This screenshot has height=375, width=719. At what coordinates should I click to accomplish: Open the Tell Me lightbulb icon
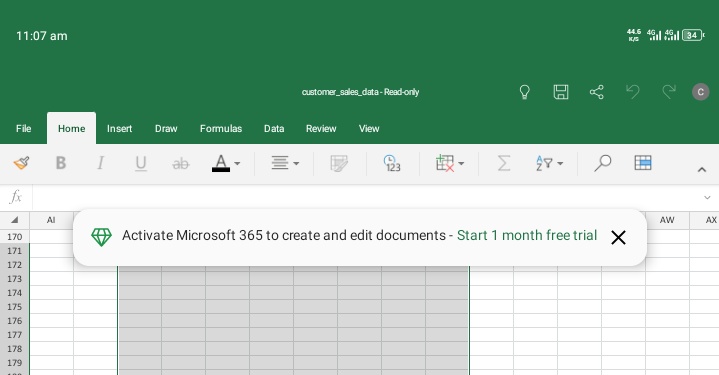(x=525, y=92)
